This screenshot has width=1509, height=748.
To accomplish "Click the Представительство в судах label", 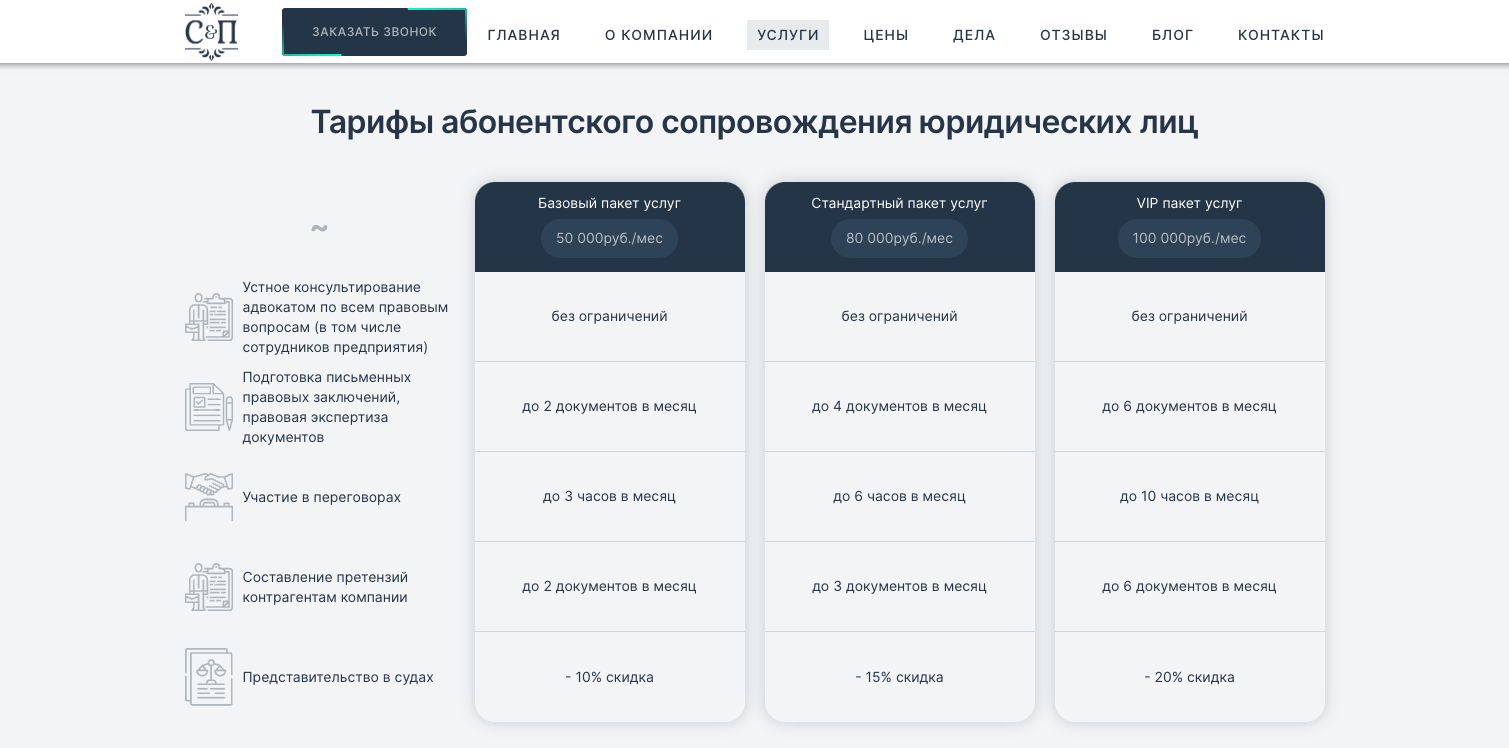I will click(x=338, y=677).
